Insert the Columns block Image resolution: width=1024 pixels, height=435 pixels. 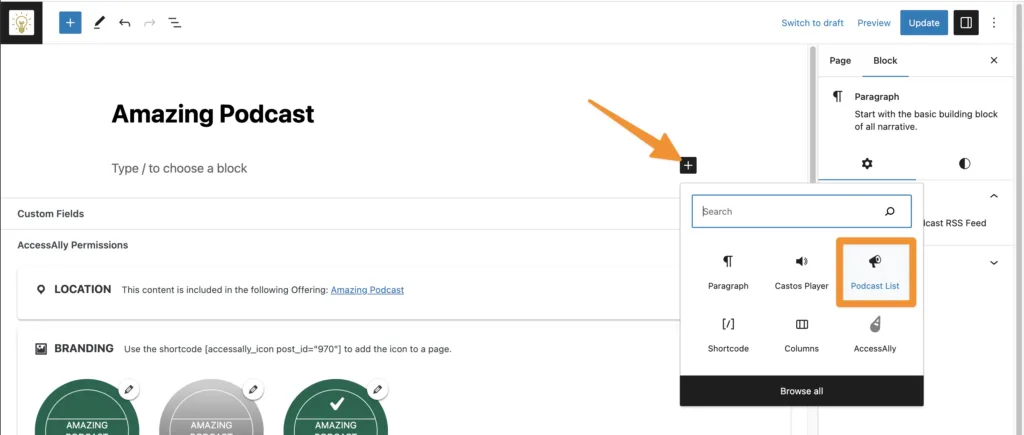(801, 334)
